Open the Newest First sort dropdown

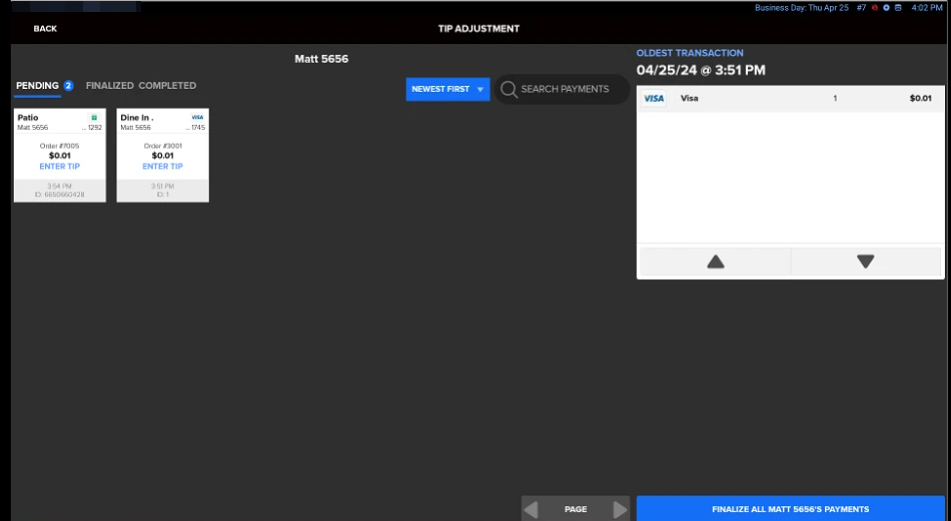coord(448,89)
